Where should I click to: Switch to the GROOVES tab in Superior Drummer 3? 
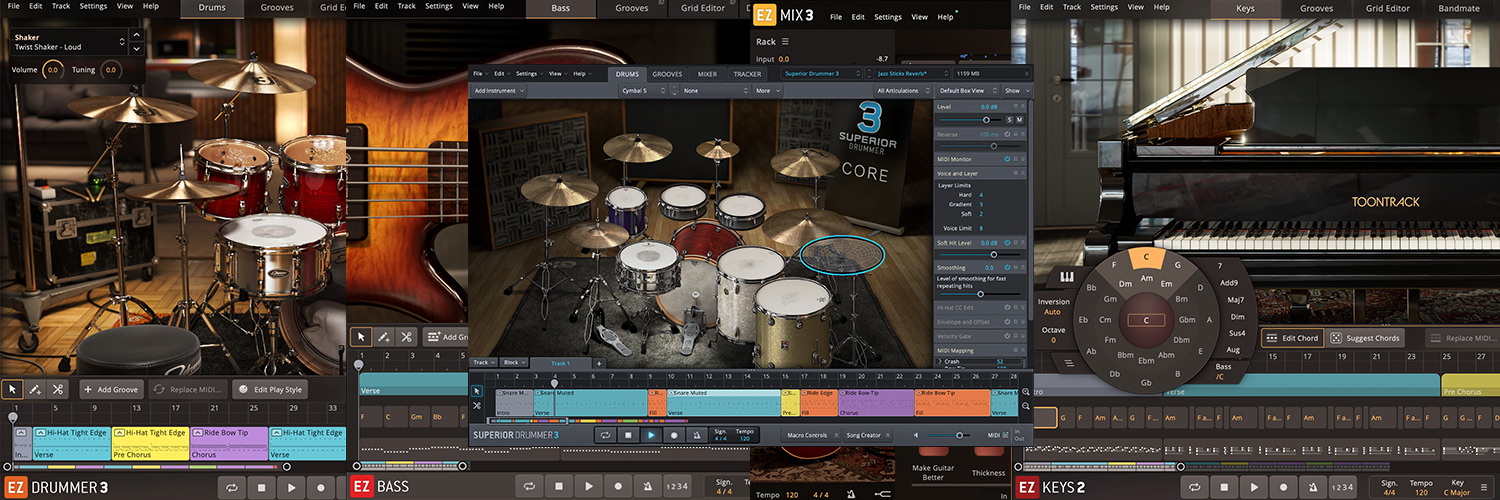[x=667, y=74]
